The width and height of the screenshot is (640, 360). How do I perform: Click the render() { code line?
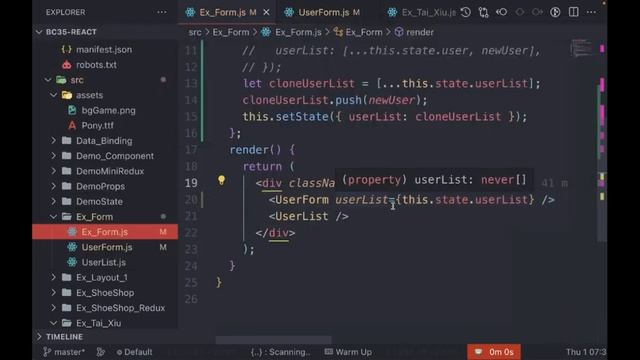tap(262, 150)
